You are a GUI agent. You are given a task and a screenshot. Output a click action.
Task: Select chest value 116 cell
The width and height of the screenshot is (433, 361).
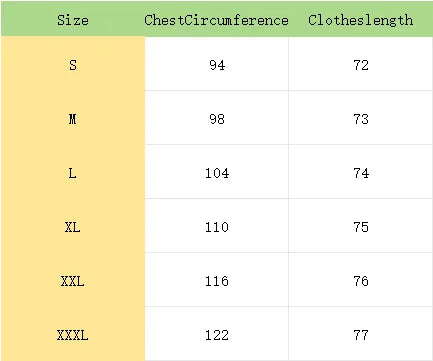pyautogui.click(x=217, y=280)
